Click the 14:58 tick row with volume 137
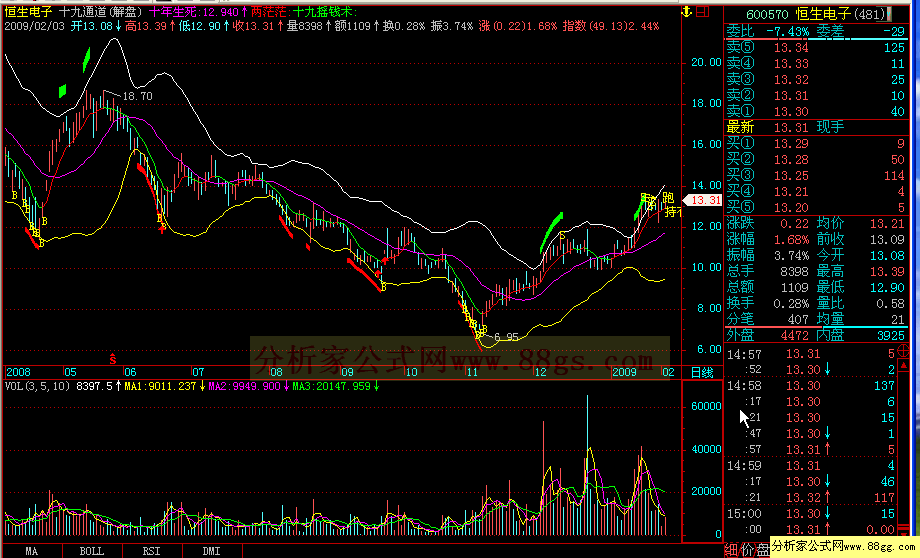The width and height of the screenshot is (920, 558). click(x=811, y=385)
